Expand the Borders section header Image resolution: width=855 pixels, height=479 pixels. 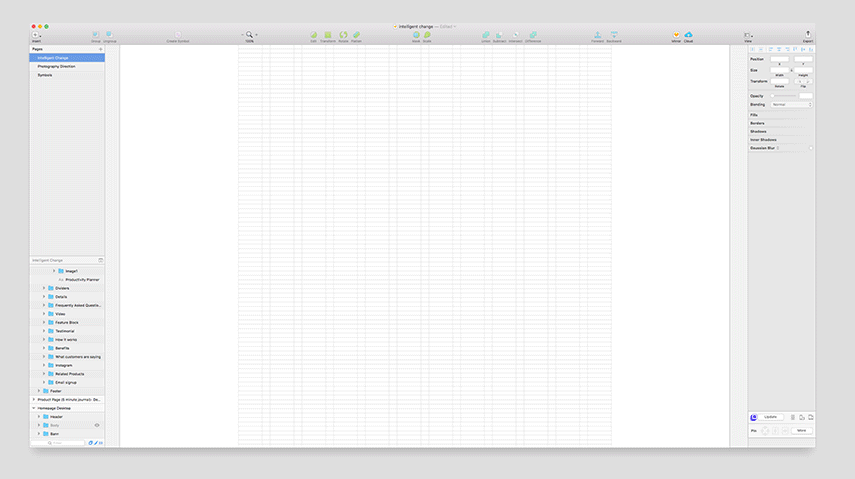point(757,123)
